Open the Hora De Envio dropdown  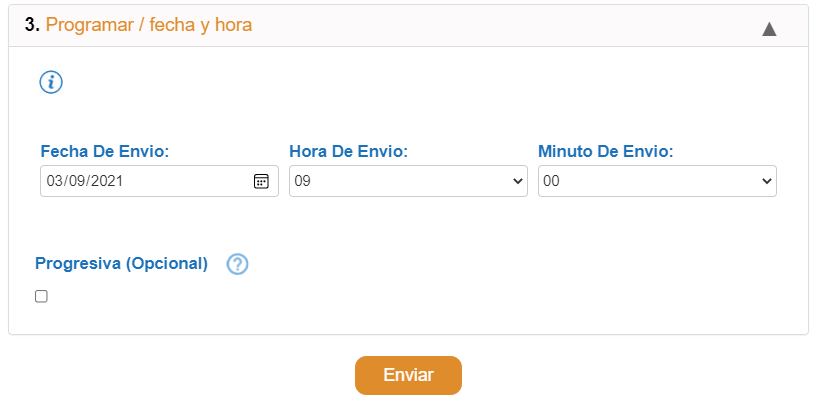point(408,181)
